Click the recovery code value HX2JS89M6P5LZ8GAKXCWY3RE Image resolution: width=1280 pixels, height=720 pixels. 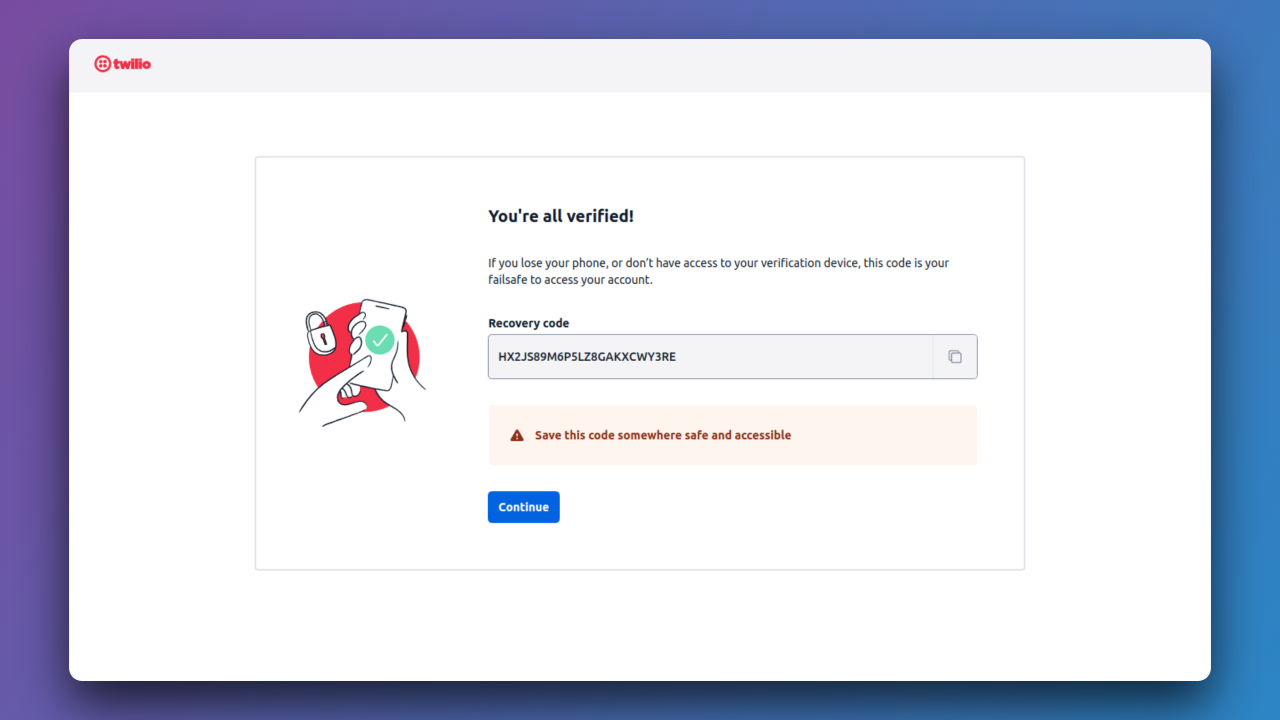pos(587,357)
